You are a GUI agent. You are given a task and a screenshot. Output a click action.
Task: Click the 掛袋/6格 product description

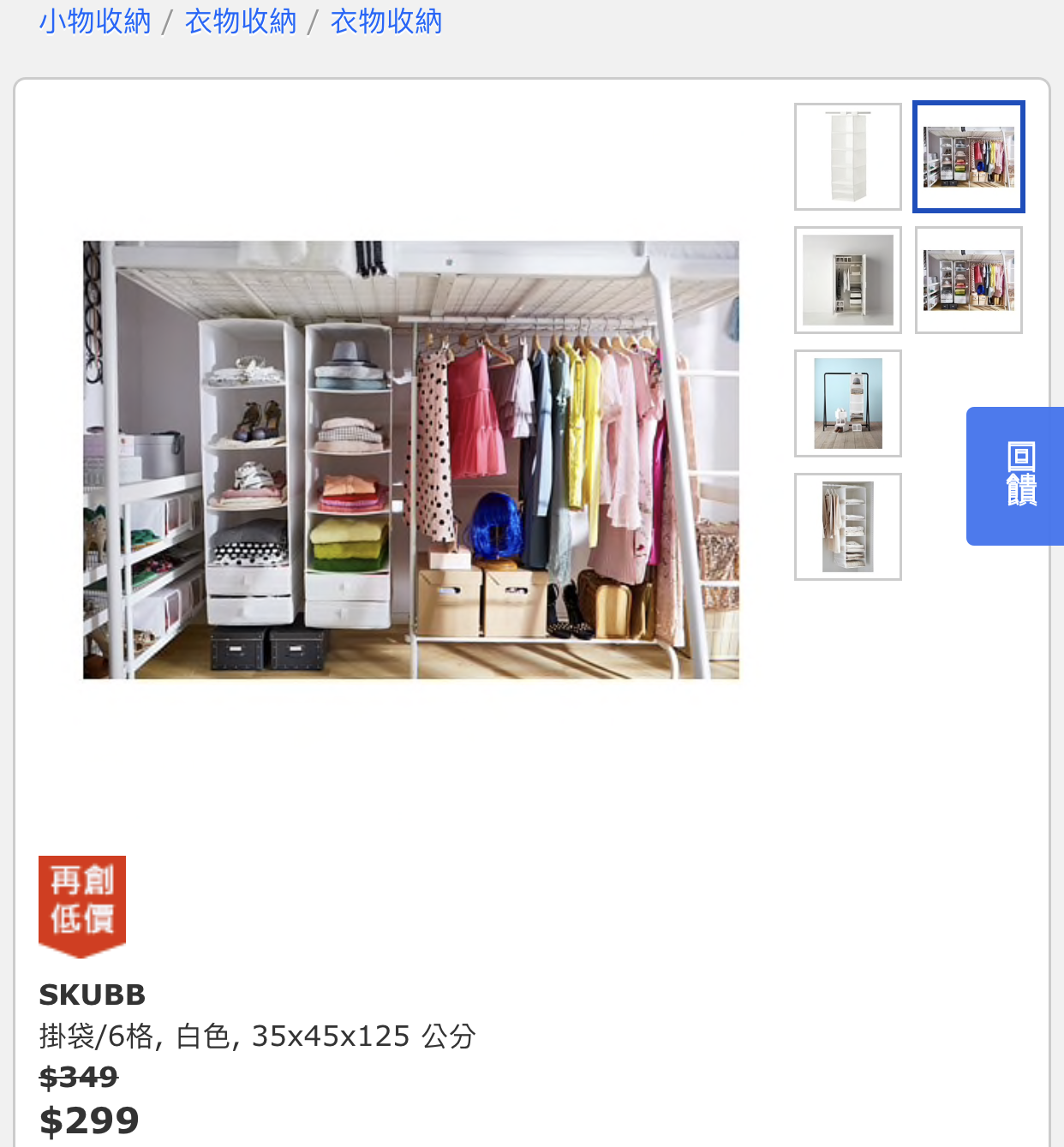[257, 1036]
